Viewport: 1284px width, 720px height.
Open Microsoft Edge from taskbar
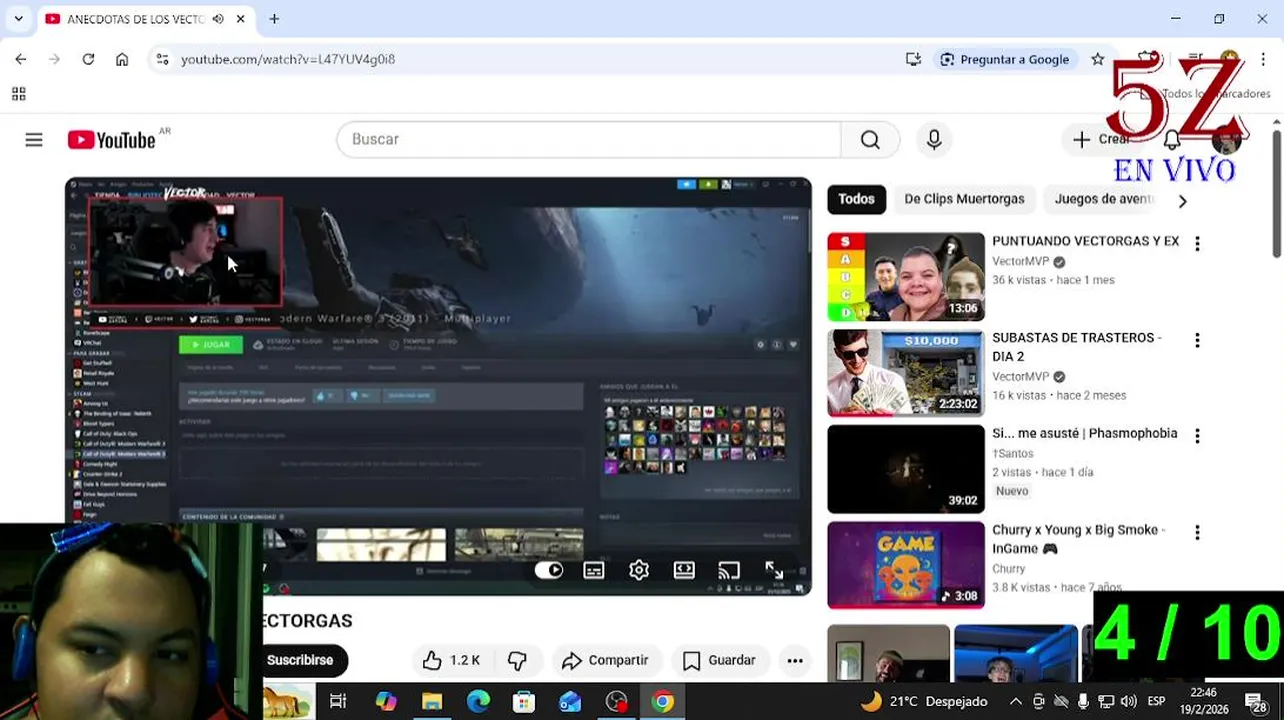click(478, 702)
